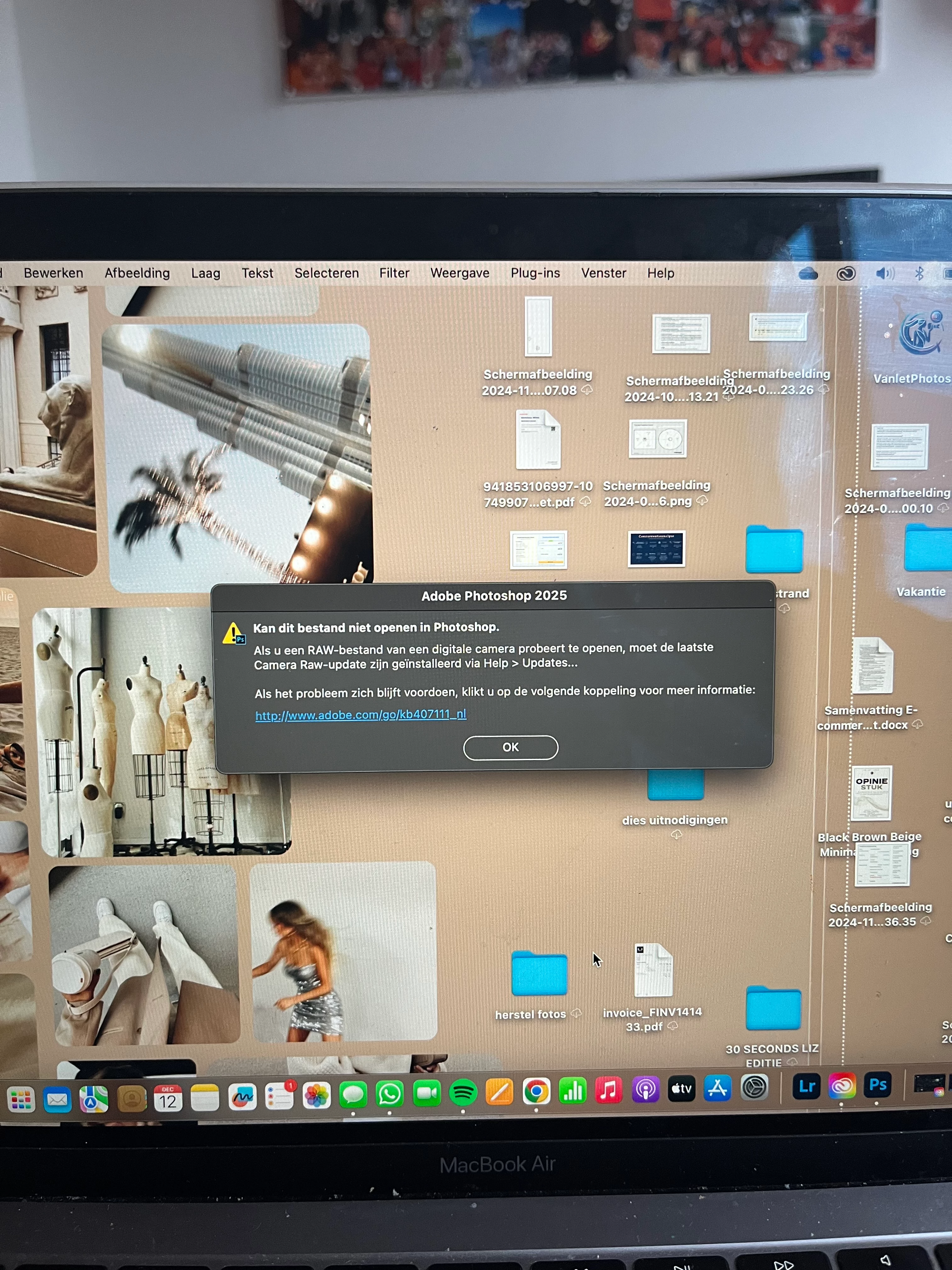Open Spotify in the dock
Viewport: 952px width, 1270px height.
click(463, 1093)
